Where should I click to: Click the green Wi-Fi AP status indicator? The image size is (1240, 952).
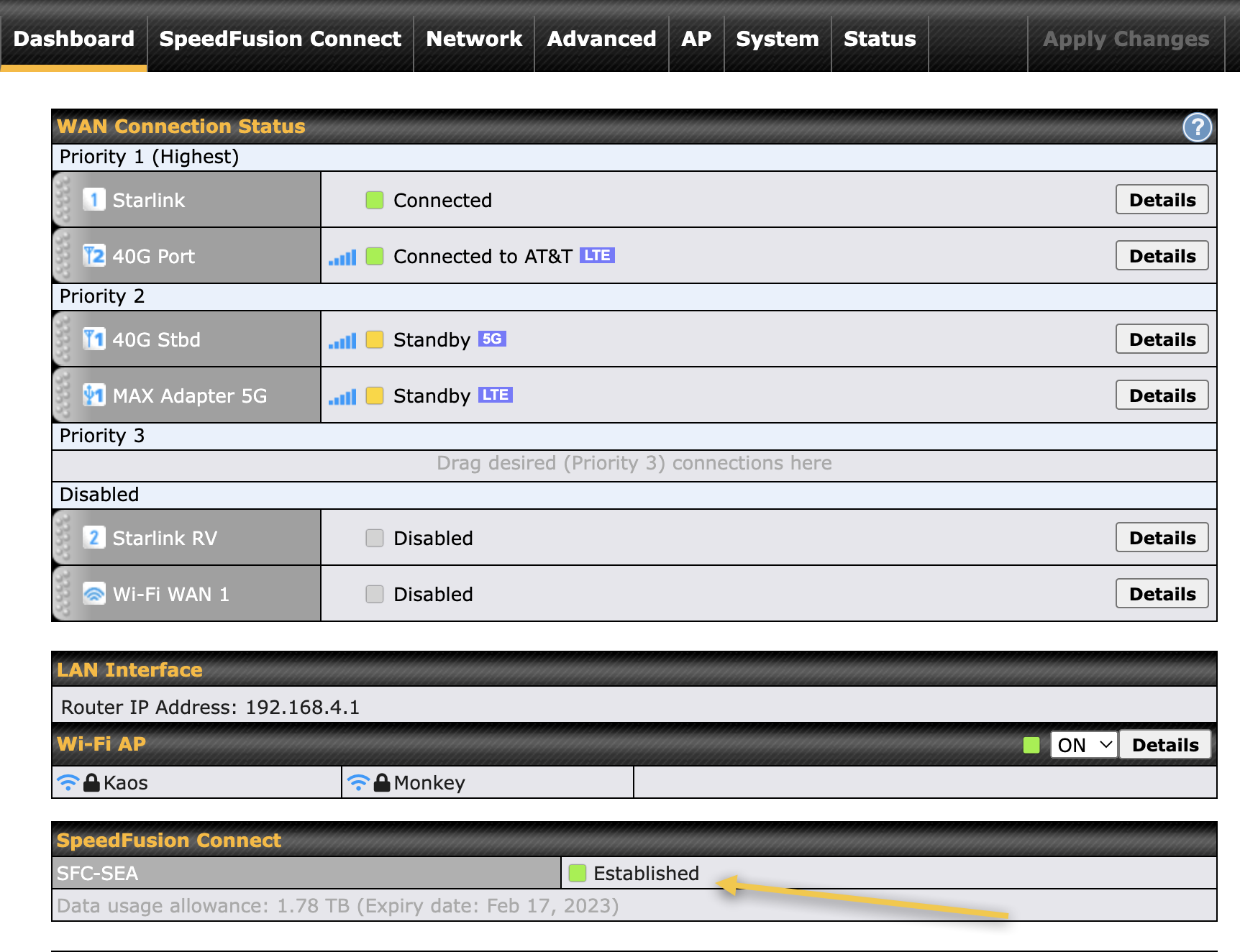point(1032,745)
